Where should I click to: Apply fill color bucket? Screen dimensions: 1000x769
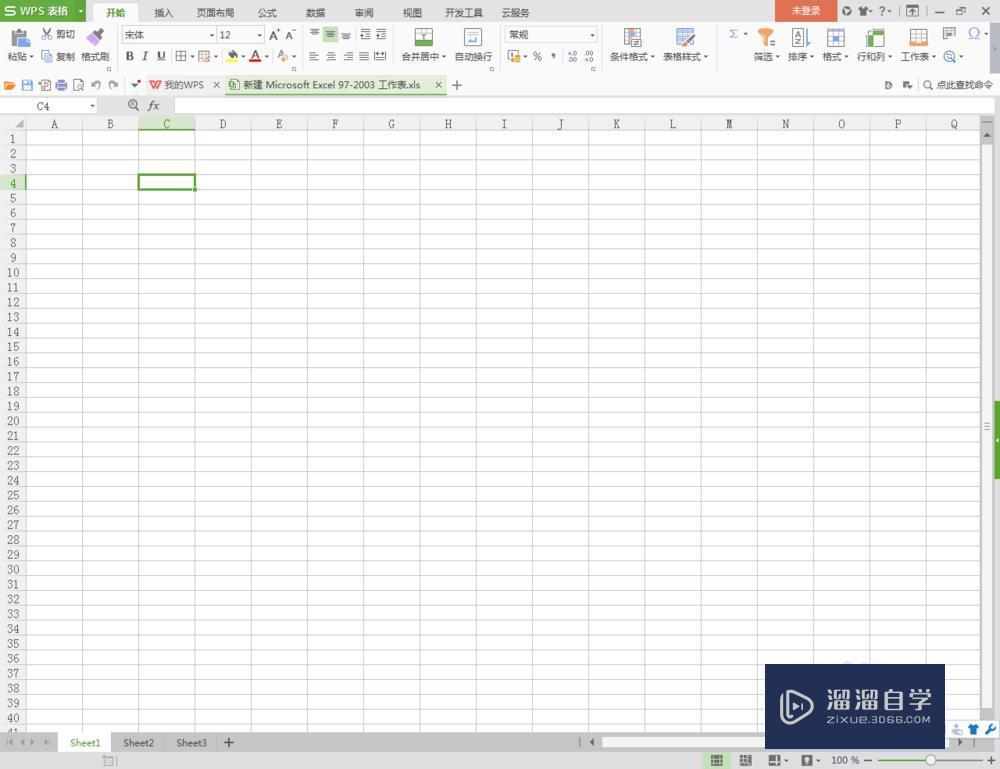click(x=232, y=56)
